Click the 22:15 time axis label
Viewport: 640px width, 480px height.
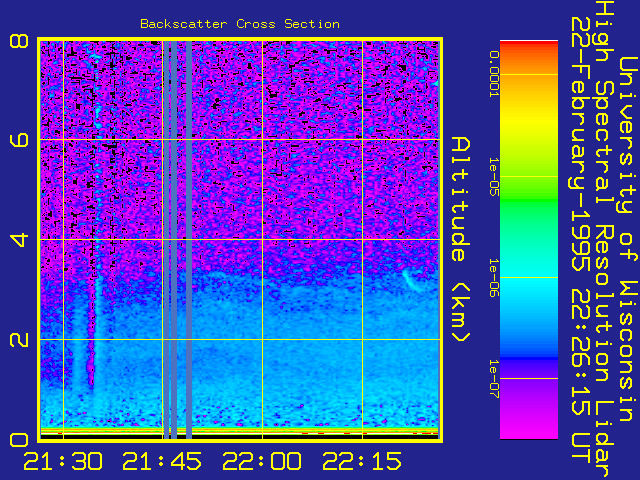click(x=362, y=461)
